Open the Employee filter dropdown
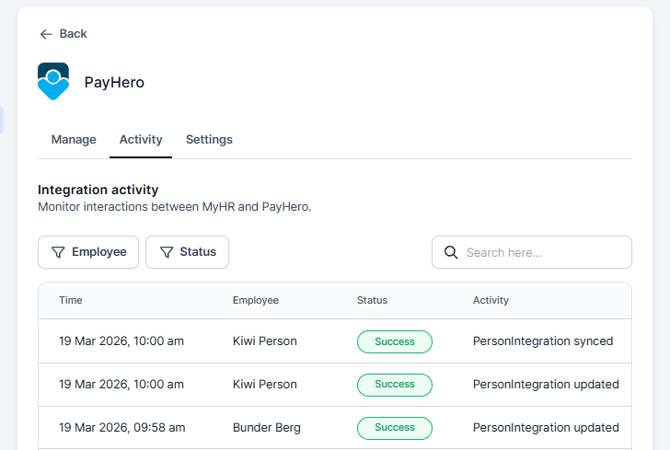 [x=88, y=253]
